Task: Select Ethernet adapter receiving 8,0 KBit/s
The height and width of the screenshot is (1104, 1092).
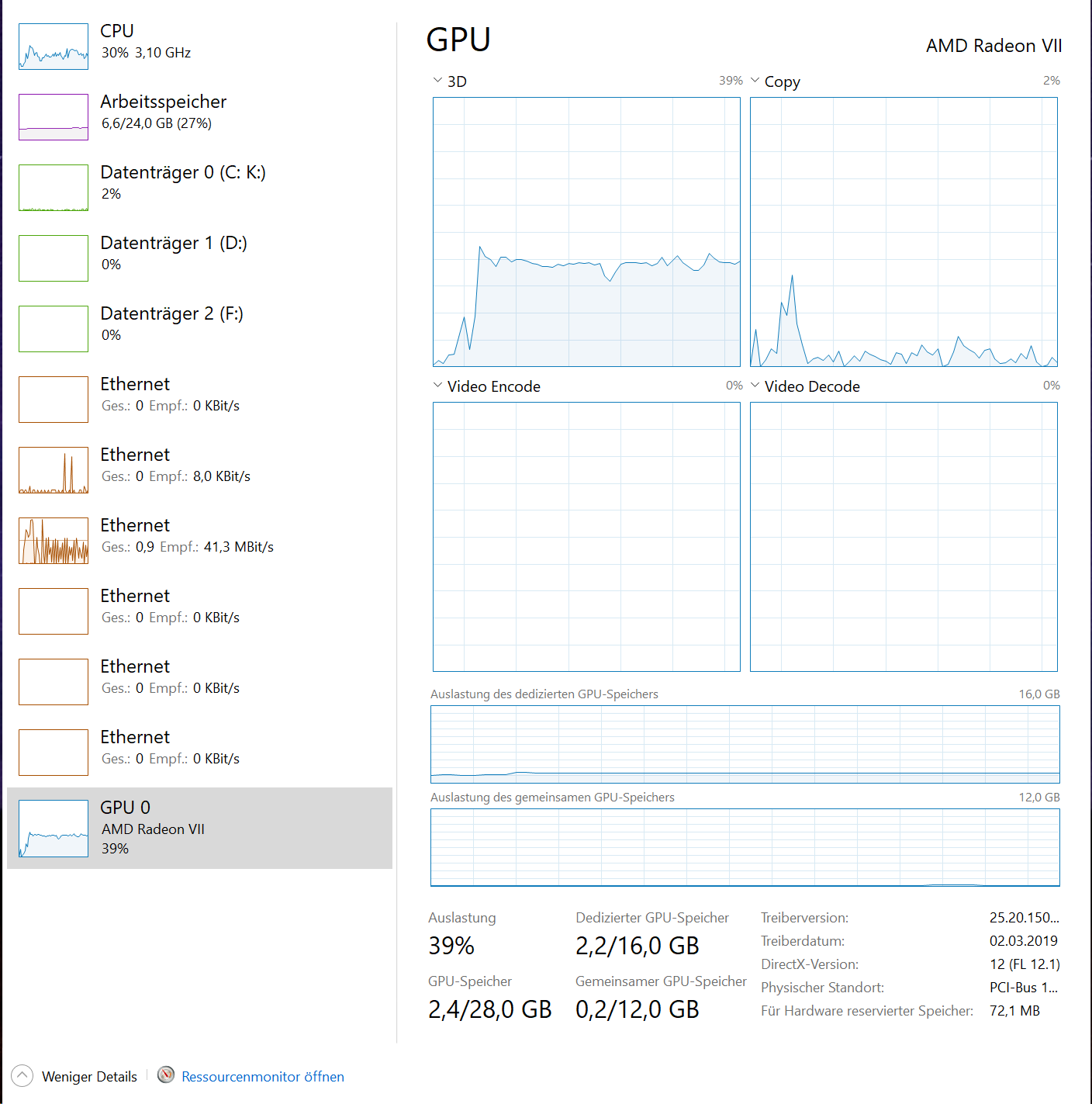Action: [199, 470]
